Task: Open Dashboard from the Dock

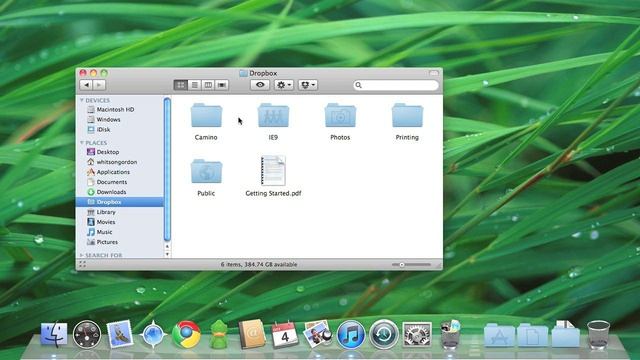Action: (87, 335)
